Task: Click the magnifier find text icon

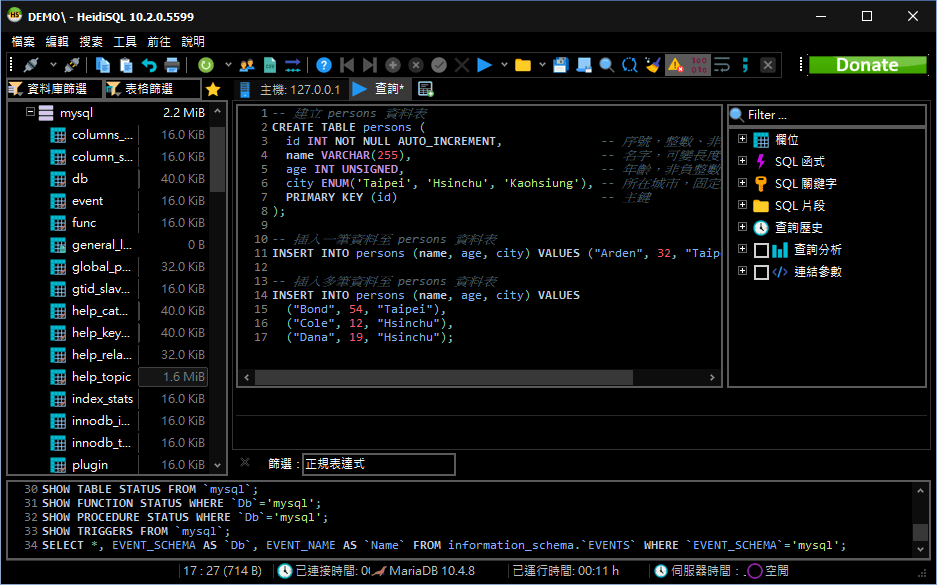Action: [x=607, y=65]
